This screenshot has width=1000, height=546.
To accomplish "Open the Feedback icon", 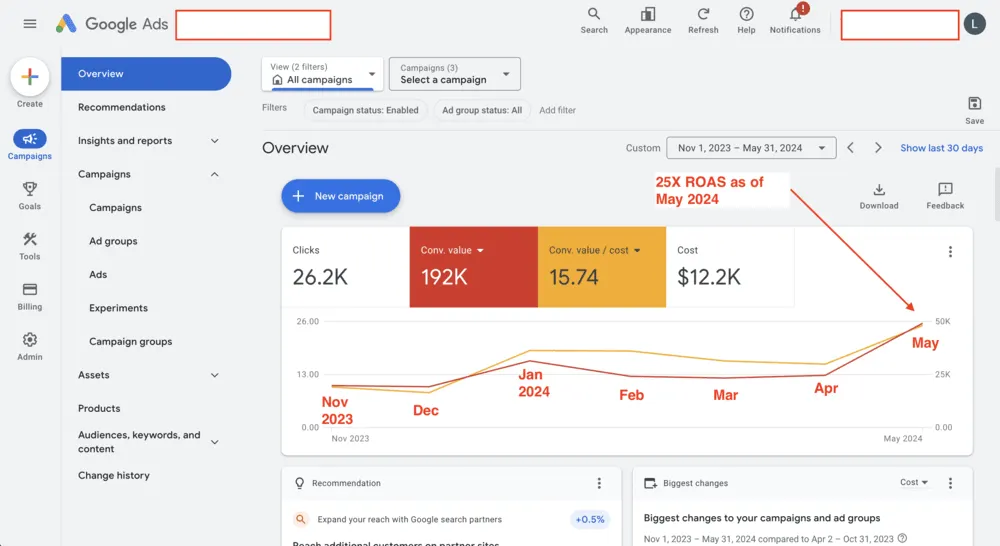I will [945, 196].
